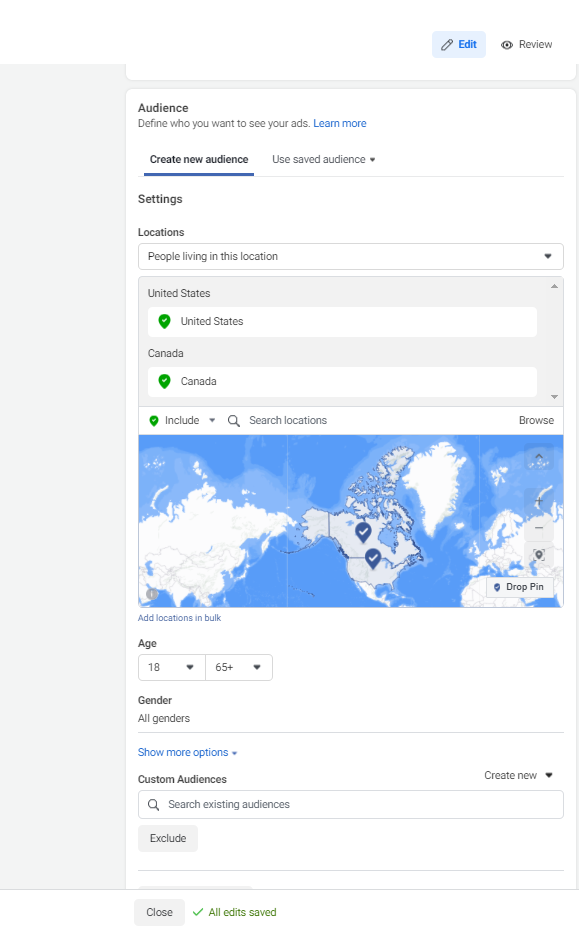Open the maximum age 65+ dropdown
Image resolution: width=579 pixels, height=931 pixels.
click(x=239, y=667)
